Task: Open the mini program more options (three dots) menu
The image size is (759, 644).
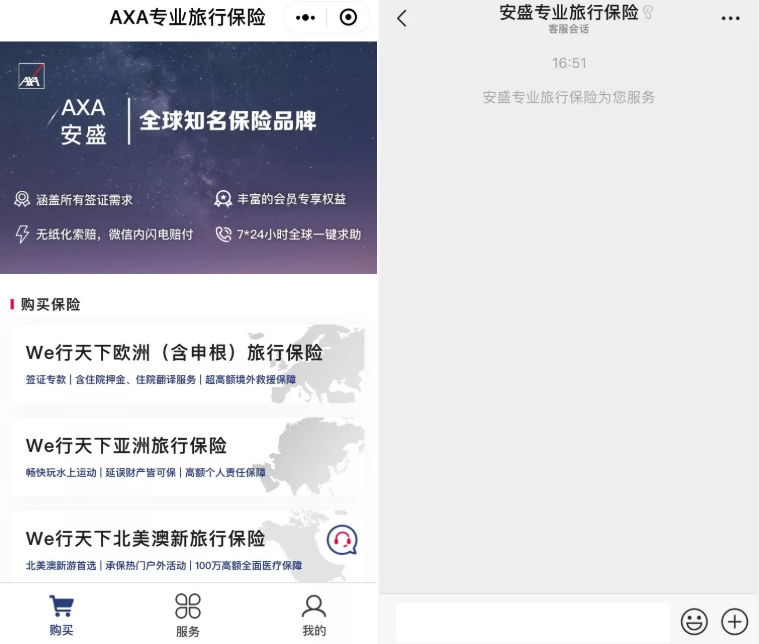Action: pos(305,18)
